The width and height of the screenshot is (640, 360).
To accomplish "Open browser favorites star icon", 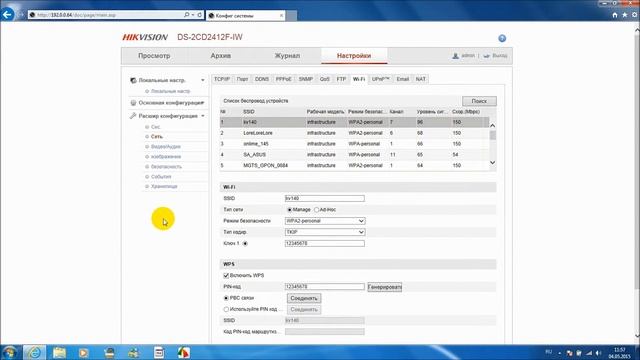I will (x=624, y=15).
